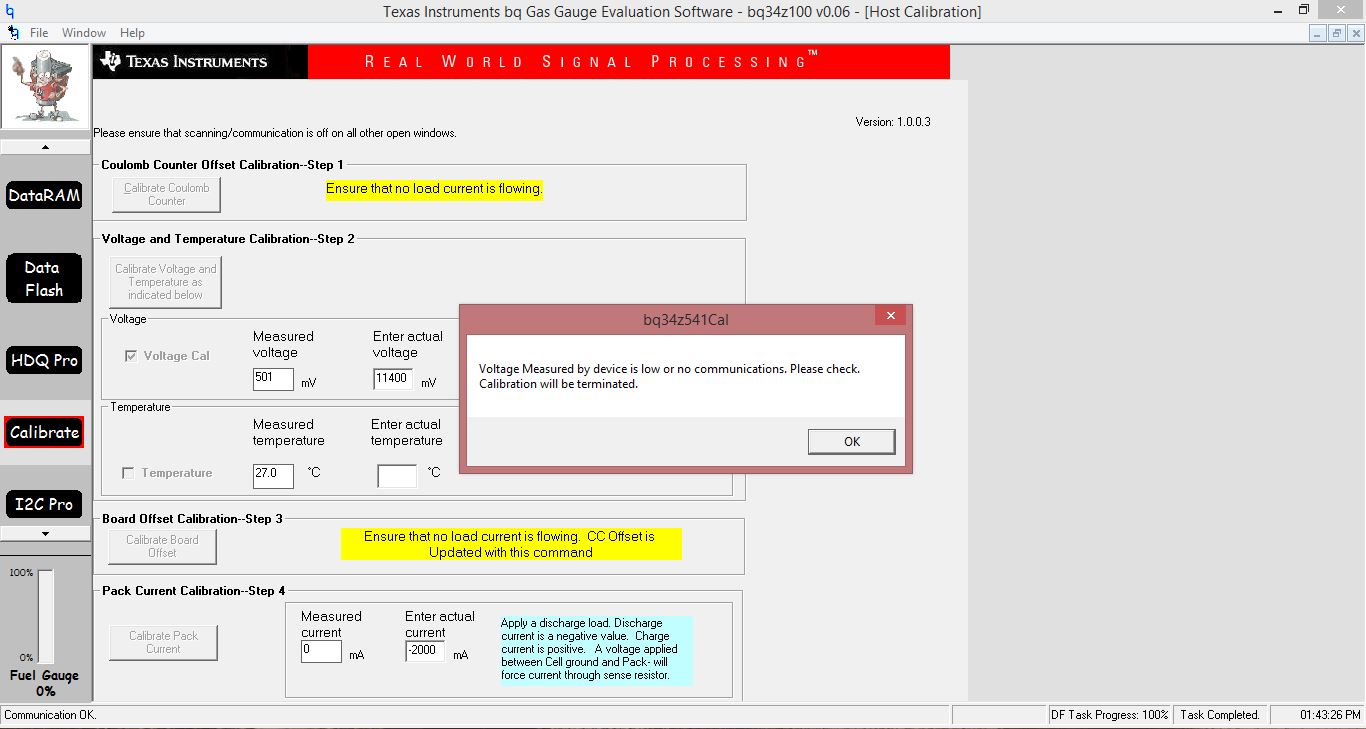Click Calibrate Board Offset button
Viewport: 1366px width, 729px height.
point(162,546)
